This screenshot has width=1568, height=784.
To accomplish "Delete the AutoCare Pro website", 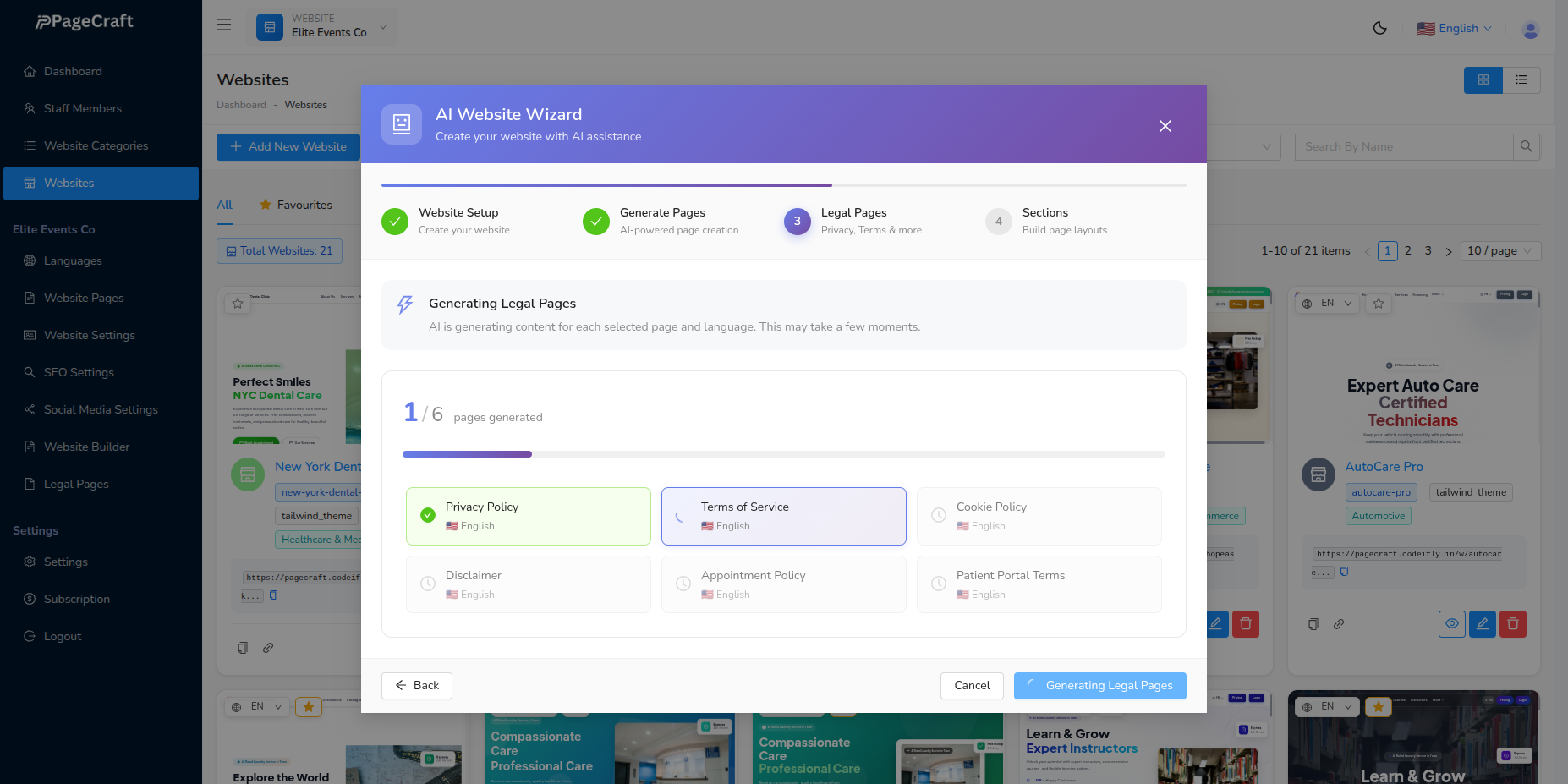I will [1512, 624].
